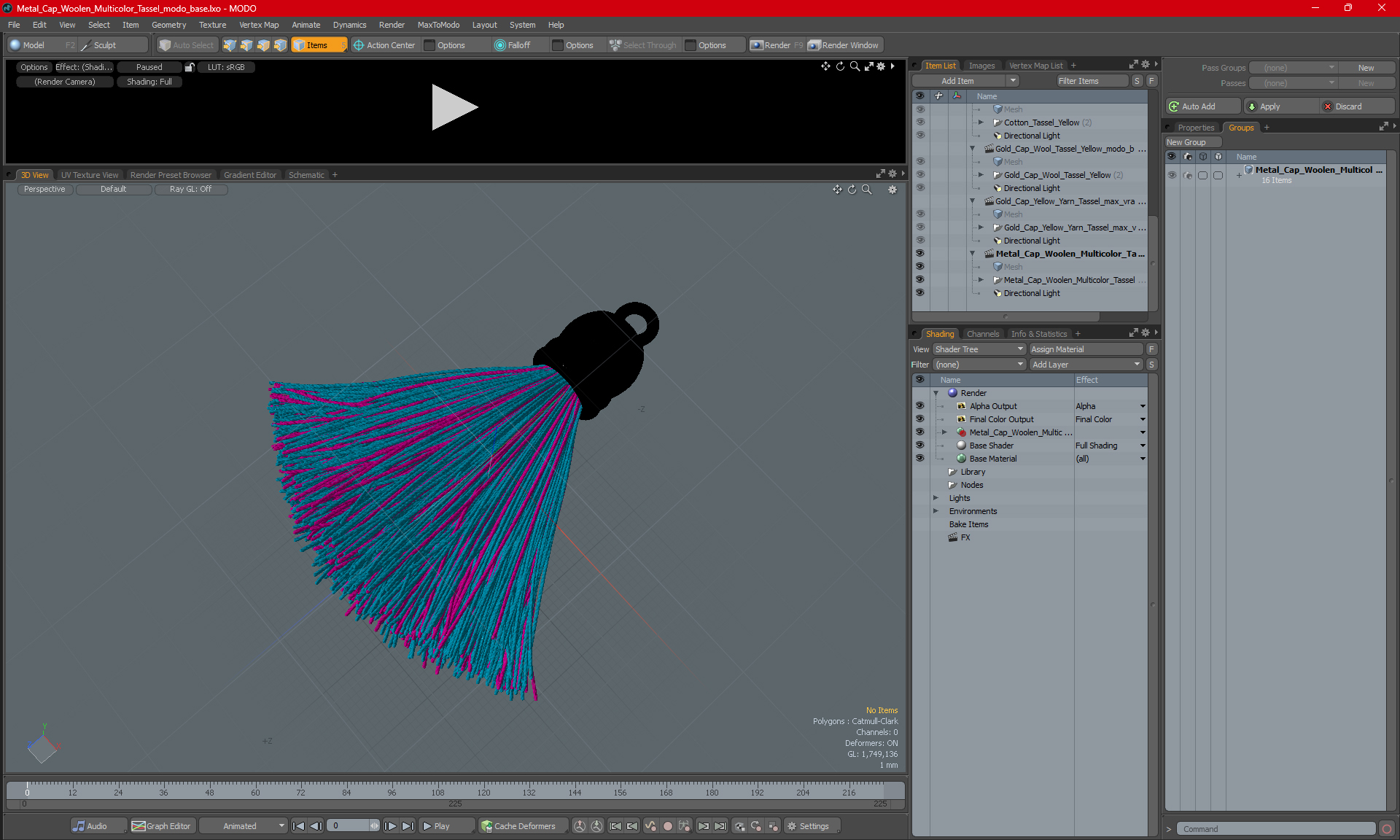Toggle eye for Metal_Cap_Woolen_Multicolor scene item
The width and height of the screenshot is (1400, 840).
tap(919, 254)
